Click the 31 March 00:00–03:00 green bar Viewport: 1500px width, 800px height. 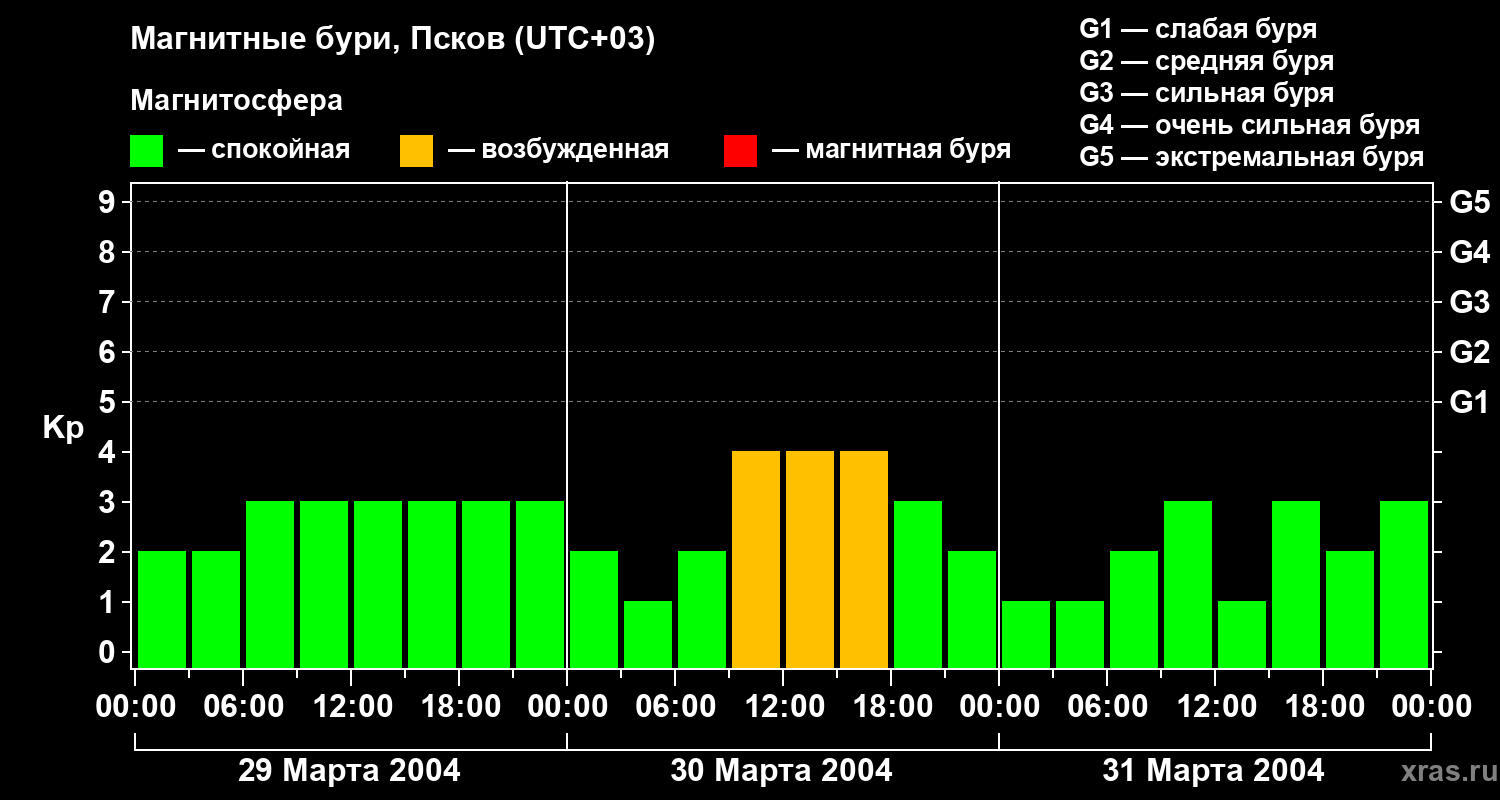click(x=1026, y=634)
